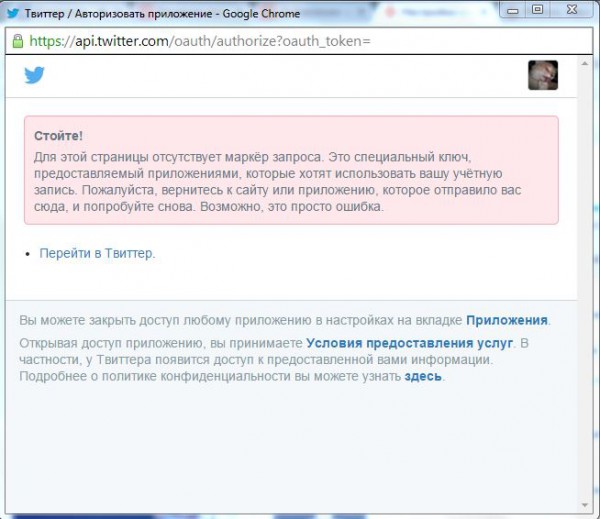Focus the api.twitter.com address bar
Screen dimensions: 600x519
coord(298,41)
